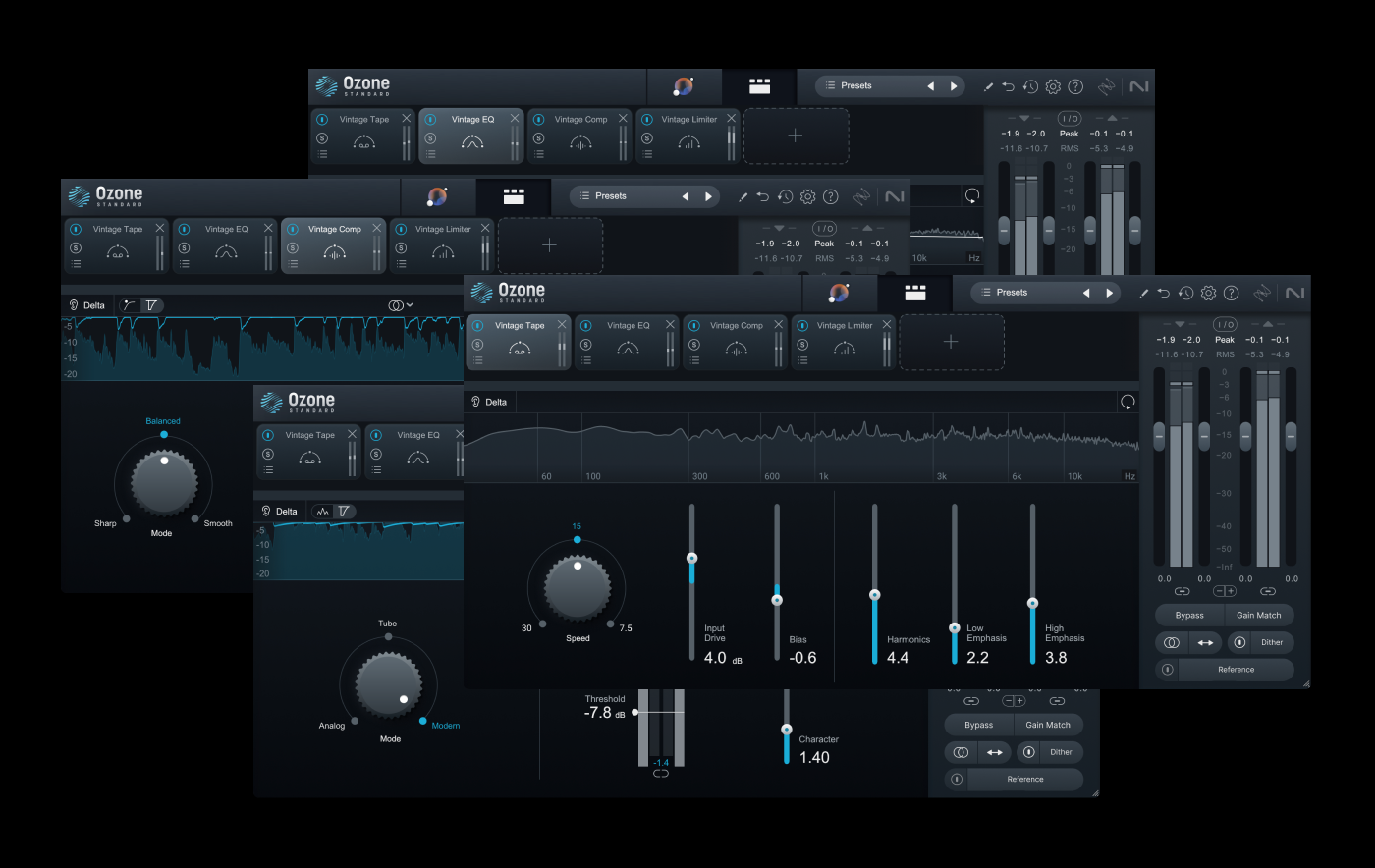Select previous preset arrow in front Vintage Tape window
Image resolution: width=1375 pixels, height=868 pixels.
(x=1086, y=293)
